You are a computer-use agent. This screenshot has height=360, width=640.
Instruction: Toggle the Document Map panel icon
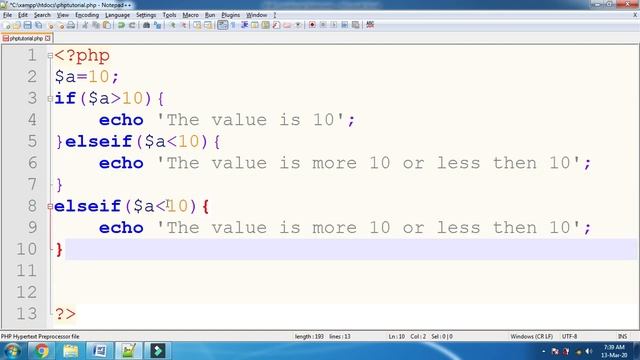(x=265, y=25)
